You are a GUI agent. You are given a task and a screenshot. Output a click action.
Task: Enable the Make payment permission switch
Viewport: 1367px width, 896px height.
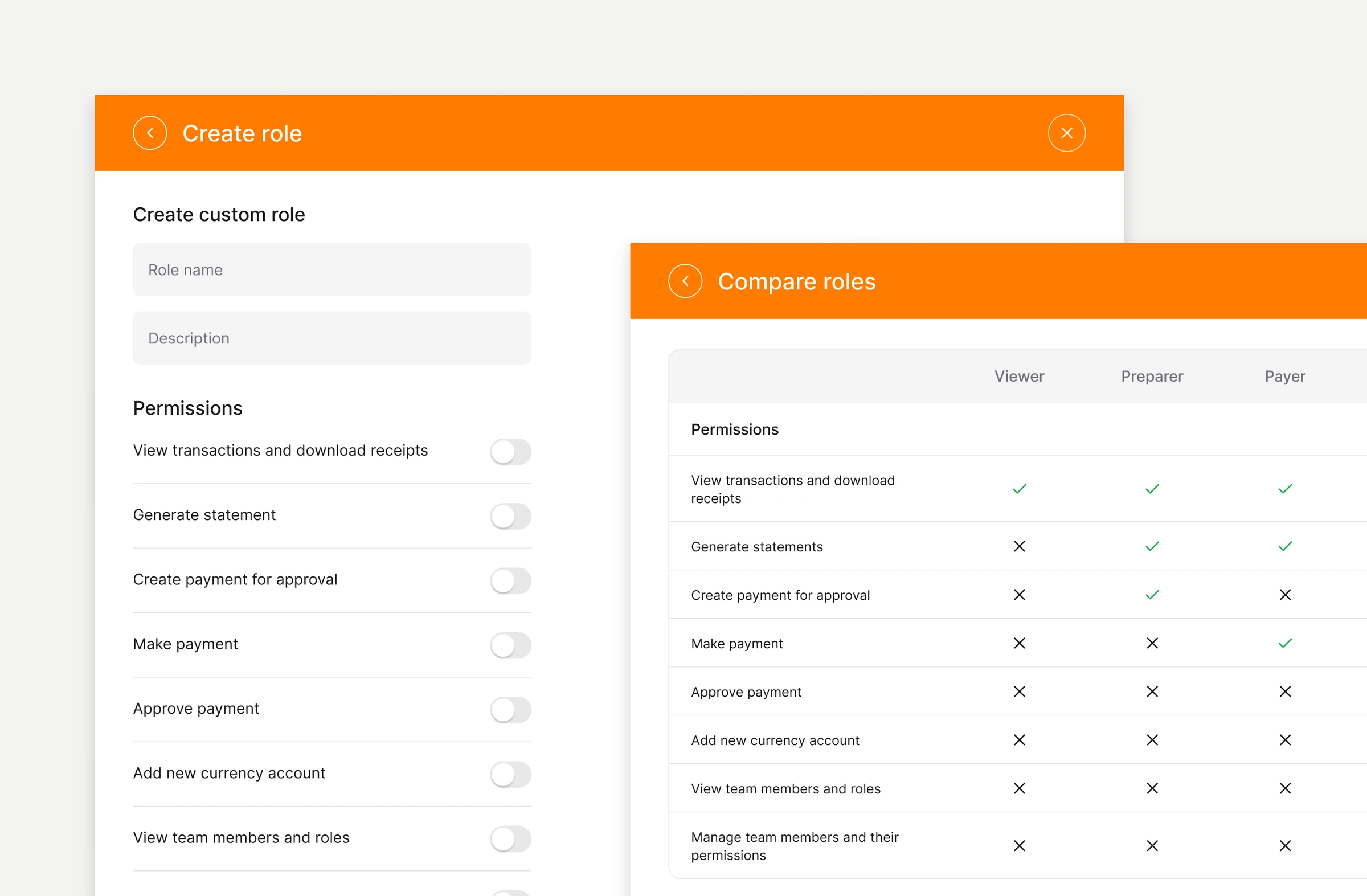510,645
